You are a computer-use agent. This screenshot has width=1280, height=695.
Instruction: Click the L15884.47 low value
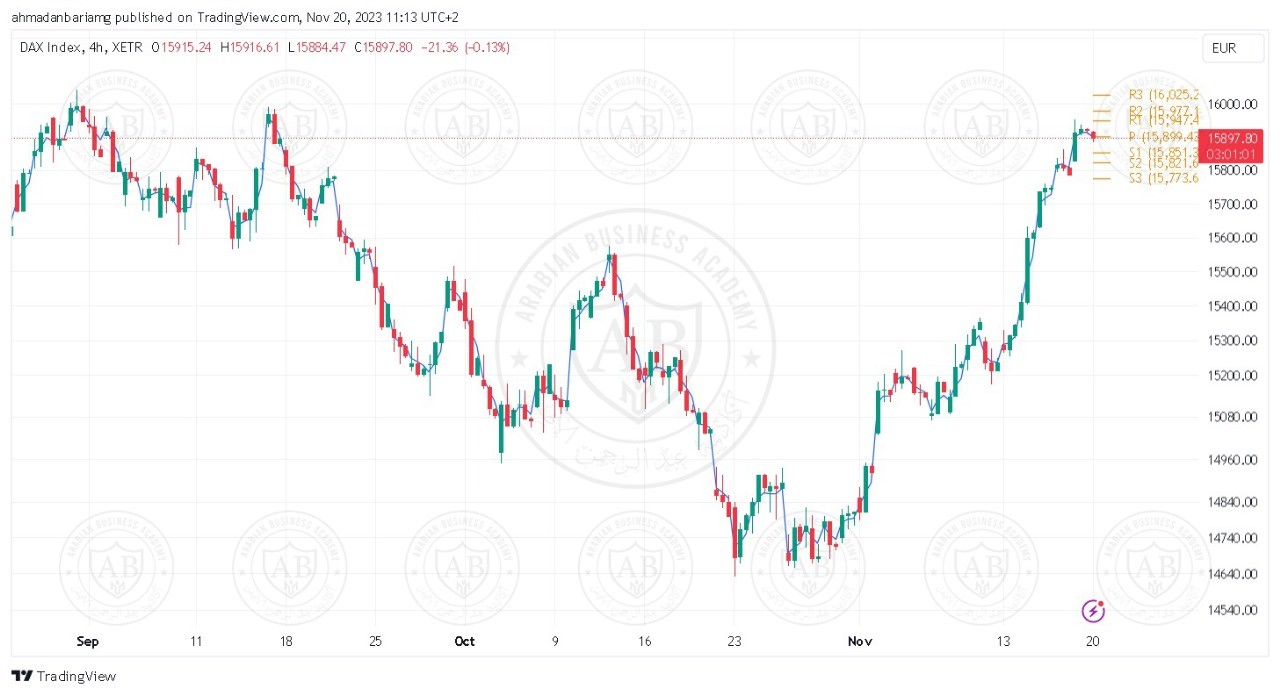(318, 47)
